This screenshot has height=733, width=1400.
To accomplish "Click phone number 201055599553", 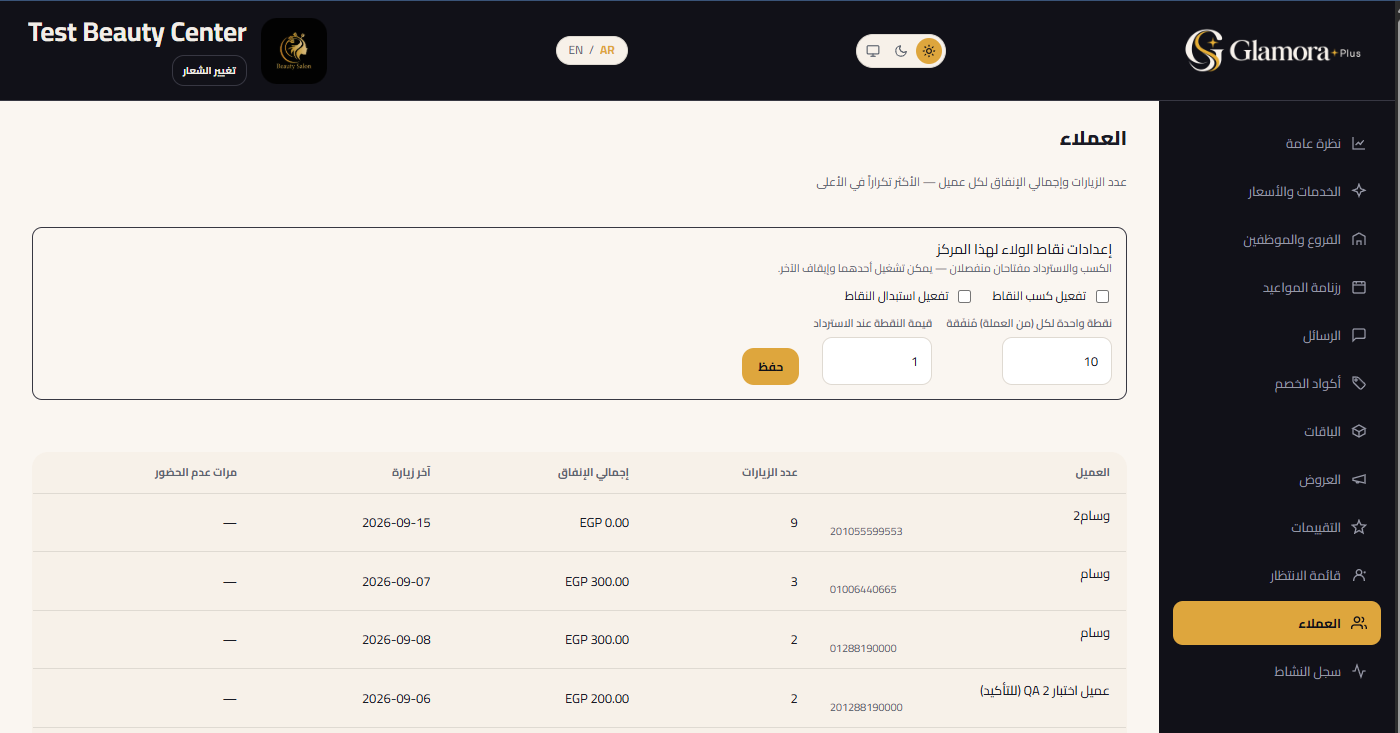I will pyautogui.click(x=866, y=532).
